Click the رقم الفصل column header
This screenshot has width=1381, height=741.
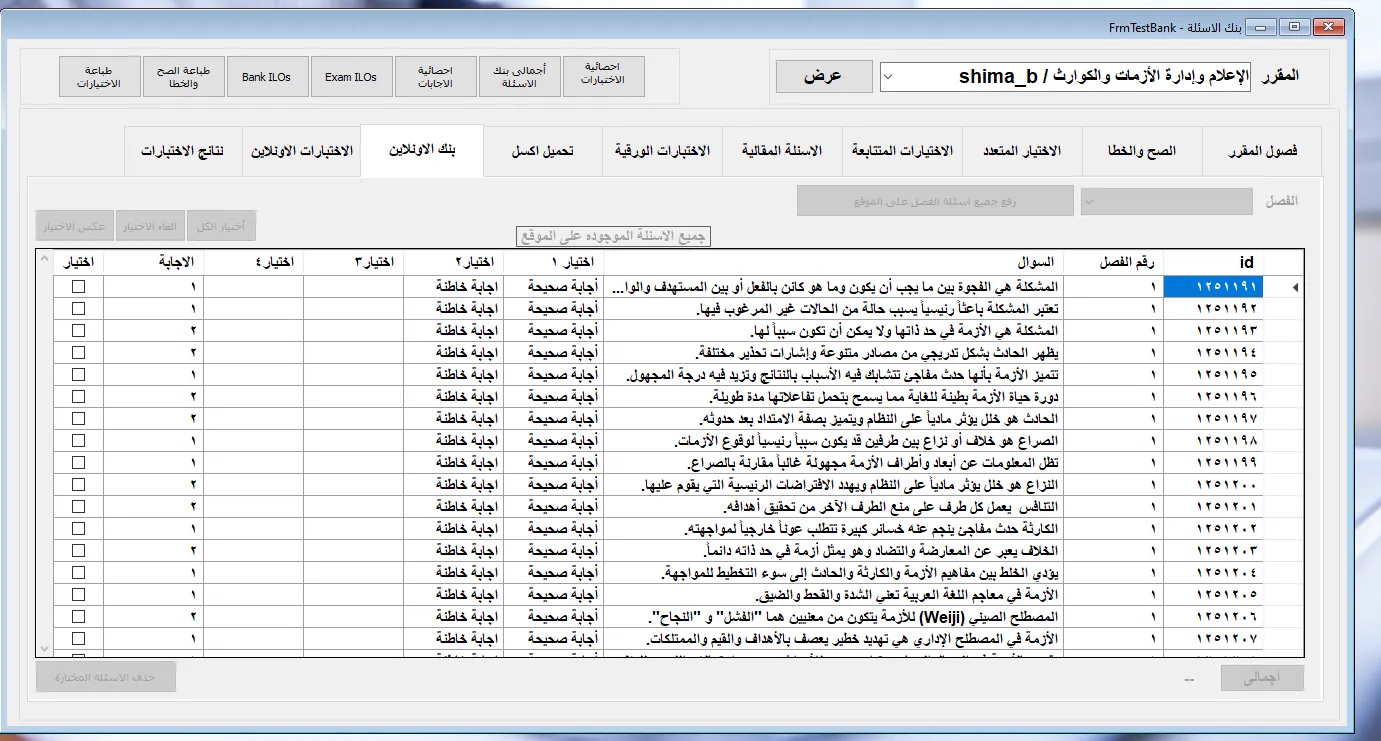1113,262
